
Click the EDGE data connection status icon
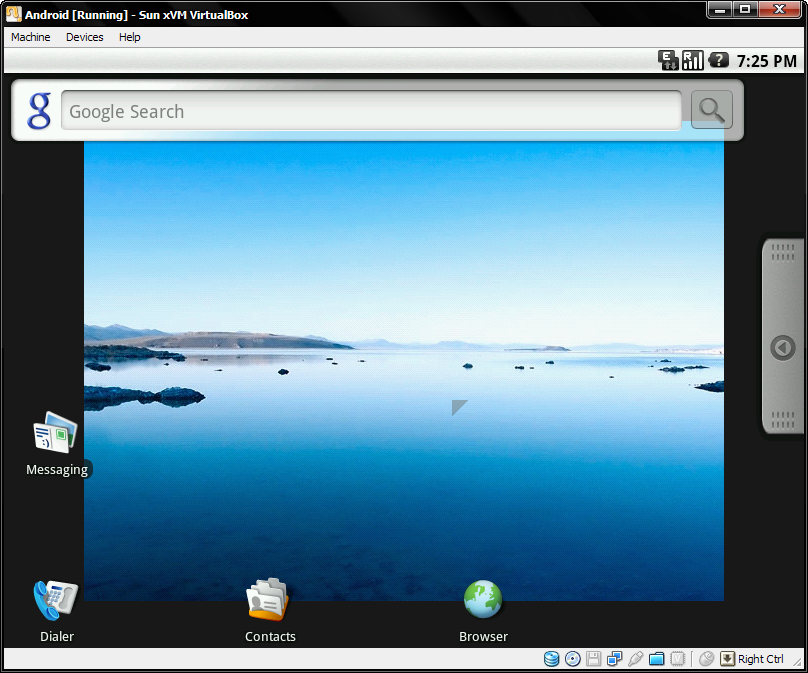[x=668, y=61]
